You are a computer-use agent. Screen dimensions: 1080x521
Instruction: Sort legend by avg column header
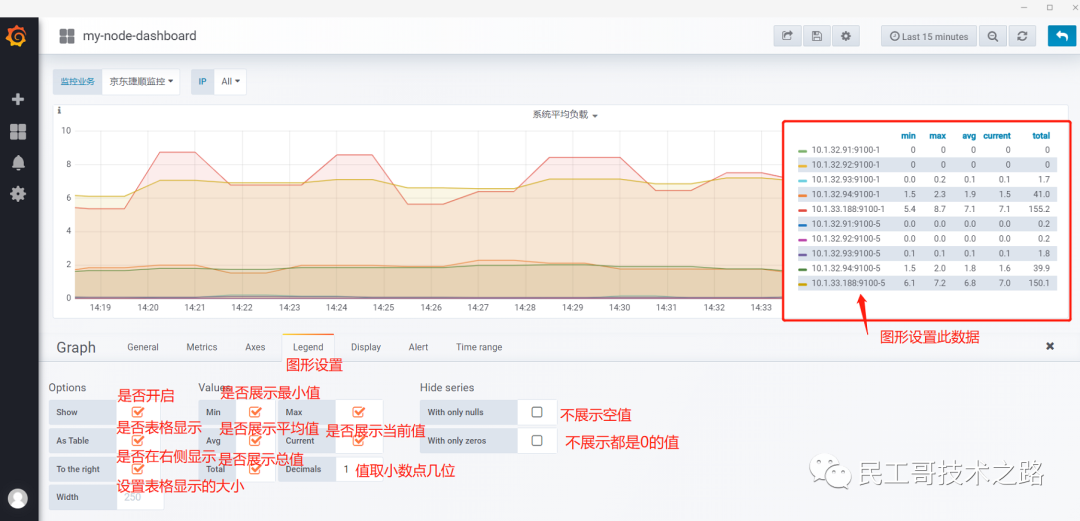point(969,136)
